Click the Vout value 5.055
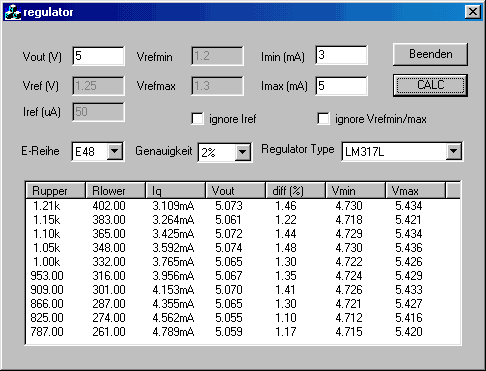This screenshot has height=371, width=486. 229,318
